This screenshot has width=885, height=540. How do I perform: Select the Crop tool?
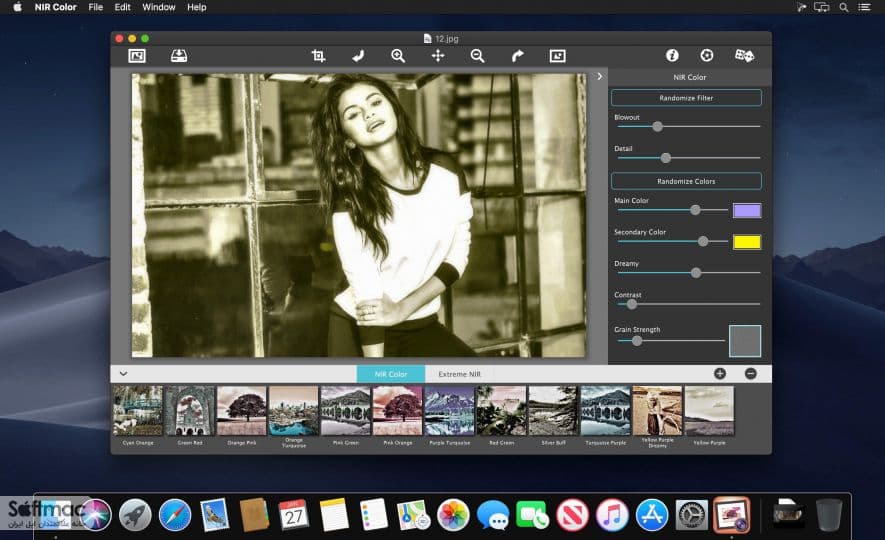tap(318, 56)
